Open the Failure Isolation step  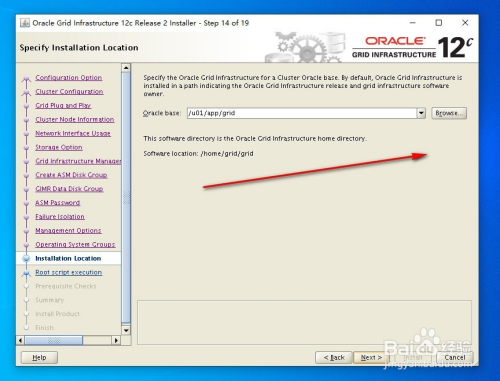[60, 217]
